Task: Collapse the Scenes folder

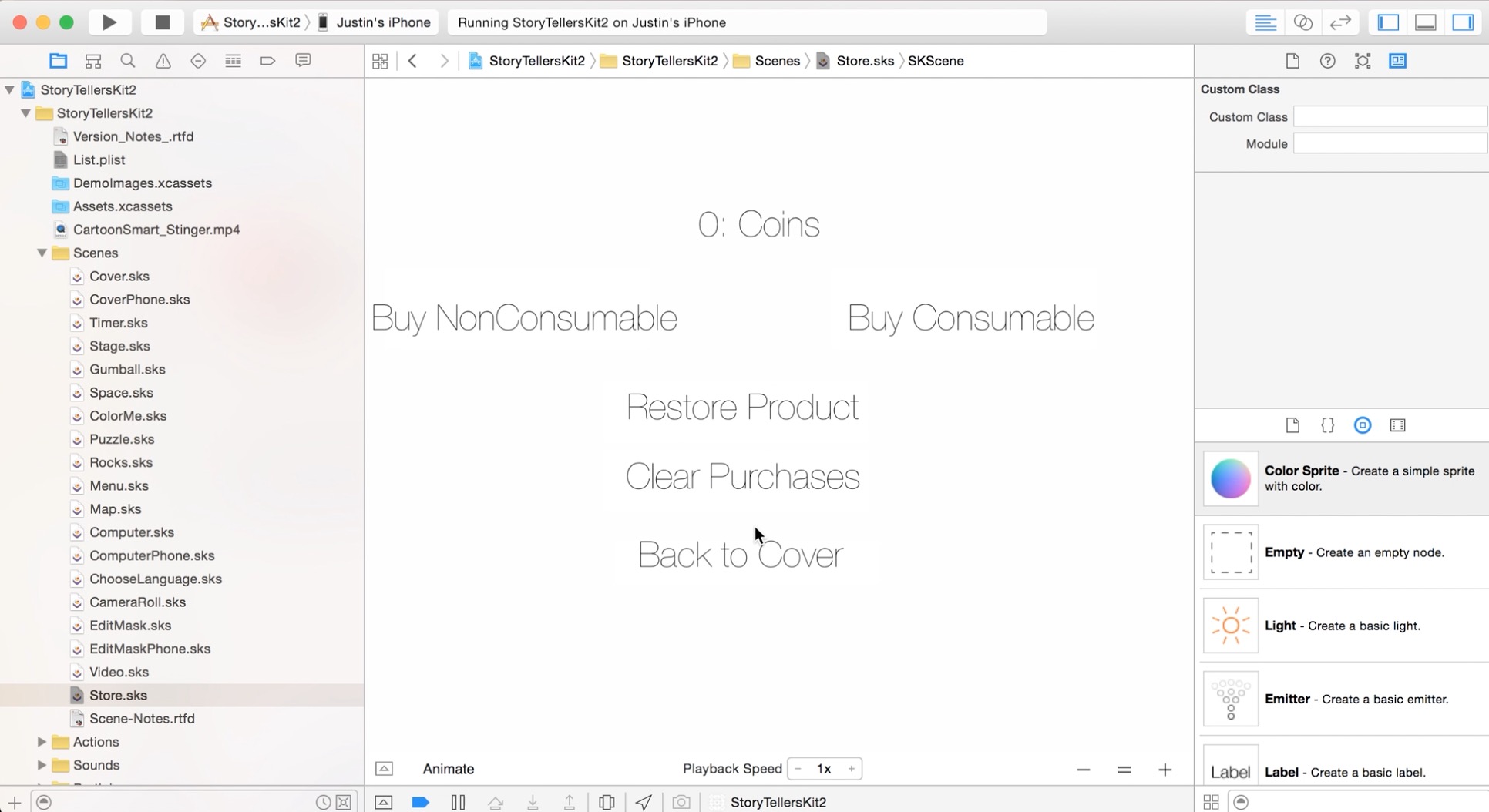Action: (42, 253)
